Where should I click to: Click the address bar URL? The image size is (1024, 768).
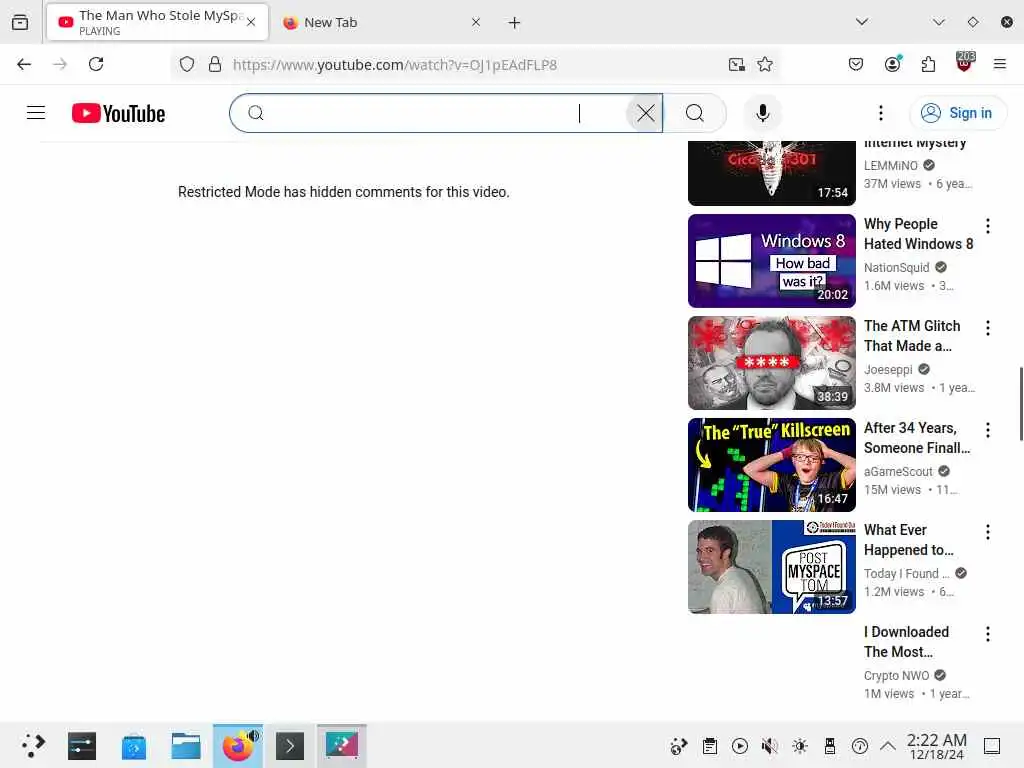[394, 65]
